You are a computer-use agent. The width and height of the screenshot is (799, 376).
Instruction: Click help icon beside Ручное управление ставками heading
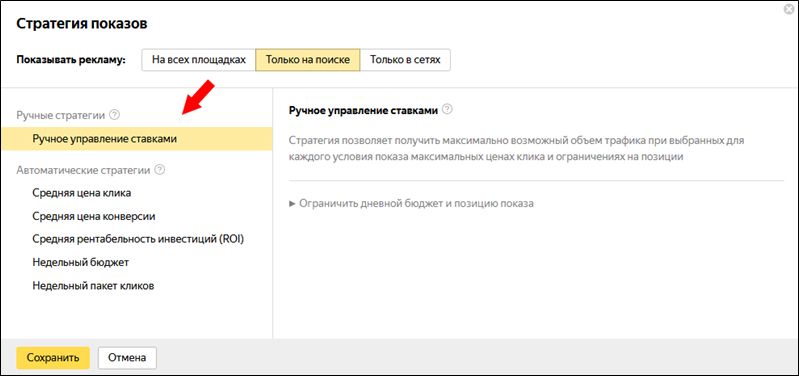coord(447,110)
